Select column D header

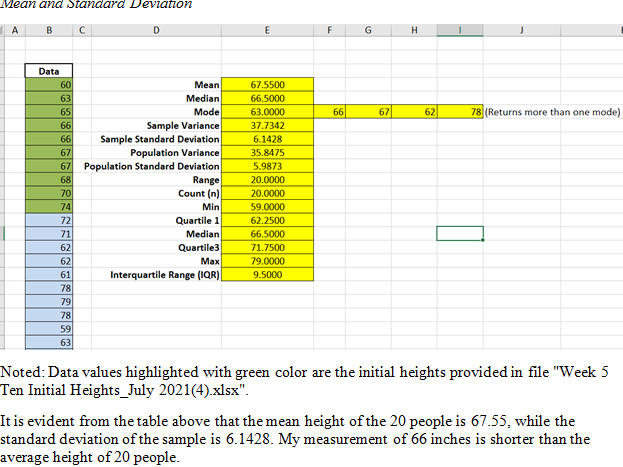click(156, 30)
